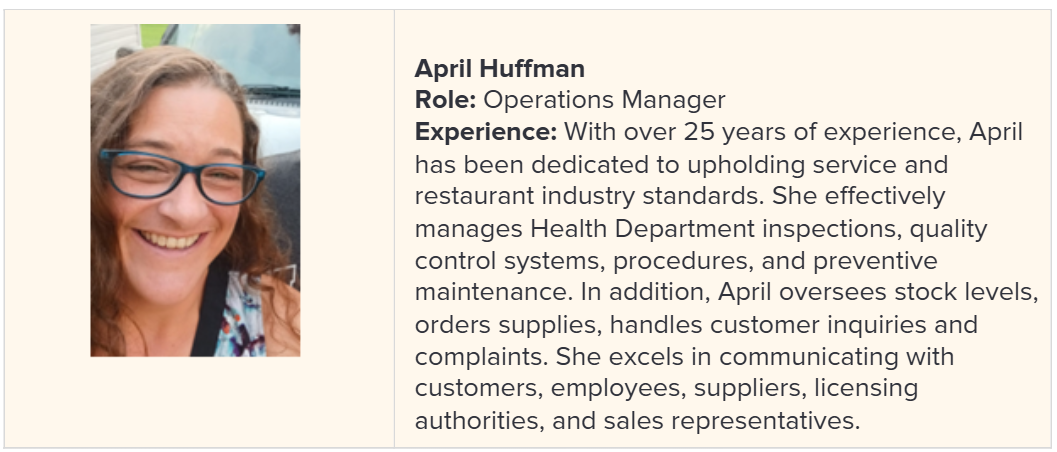Click the word inspections
The height and width of the screenshot is (452, 1057).
tap(832, 229)
